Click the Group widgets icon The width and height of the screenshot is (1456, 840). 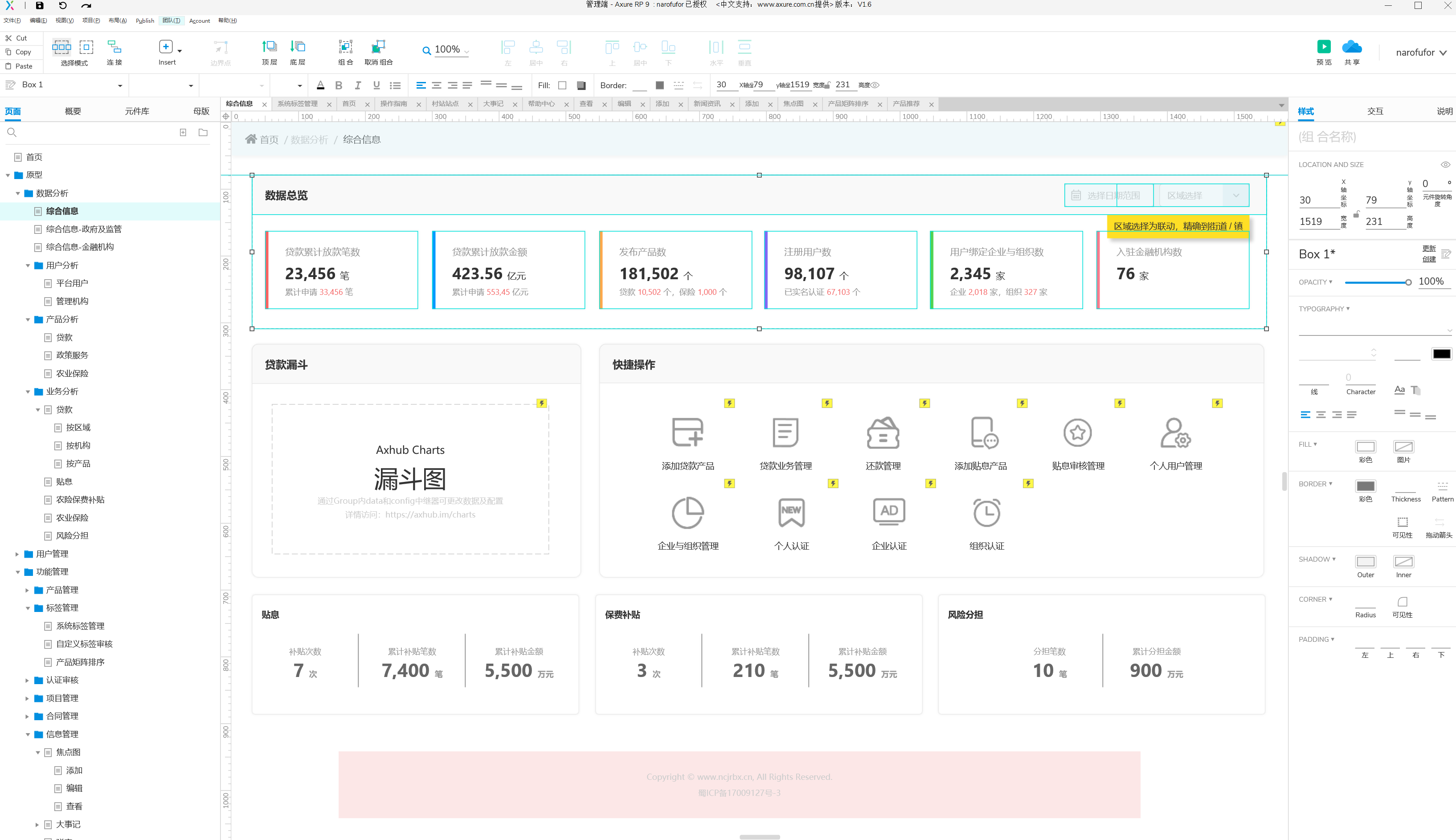[x=345, y=47]
